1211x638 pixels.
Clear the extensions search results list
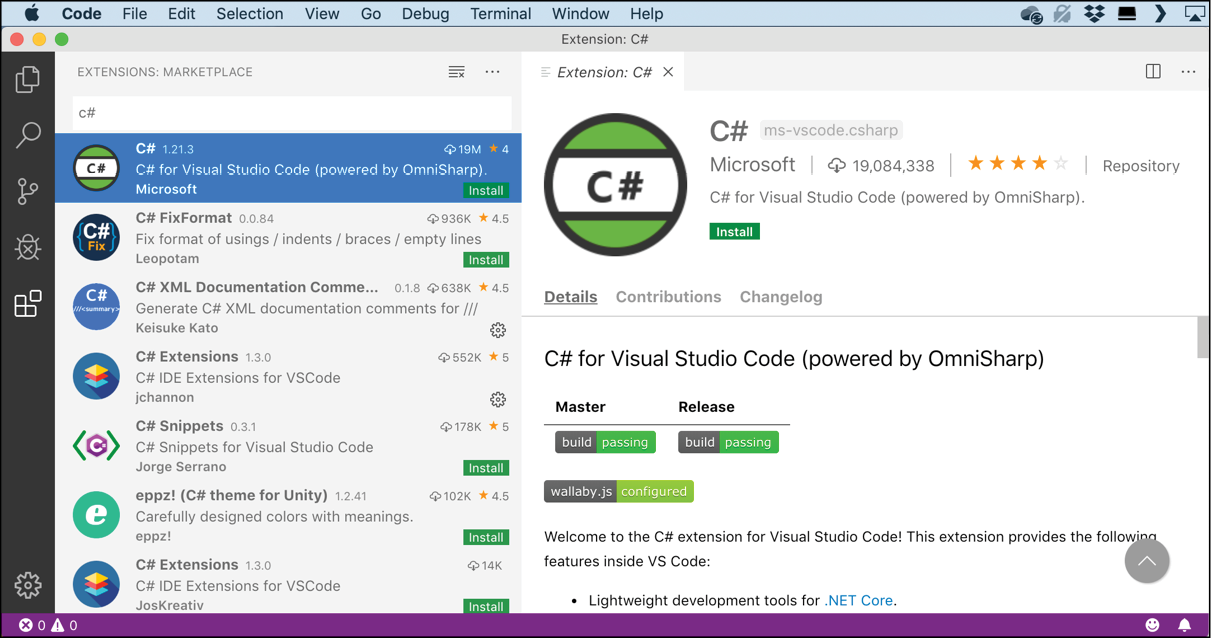click(456, 72)
